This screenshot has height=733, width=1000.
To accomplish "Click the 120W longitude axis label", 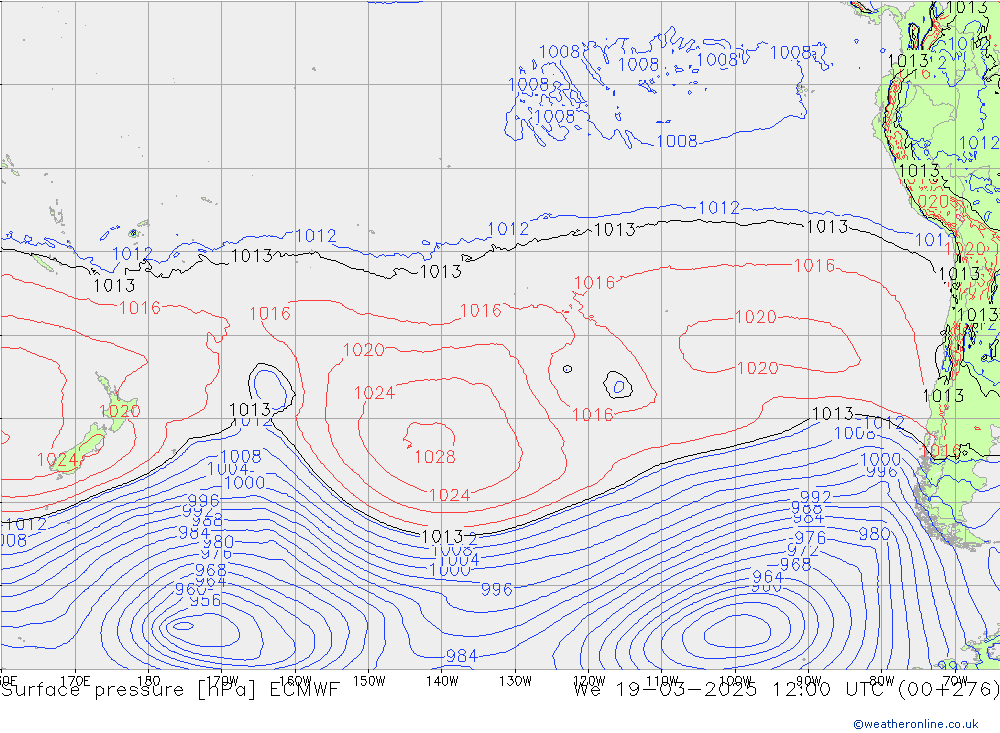I will (x=589, y=681).
